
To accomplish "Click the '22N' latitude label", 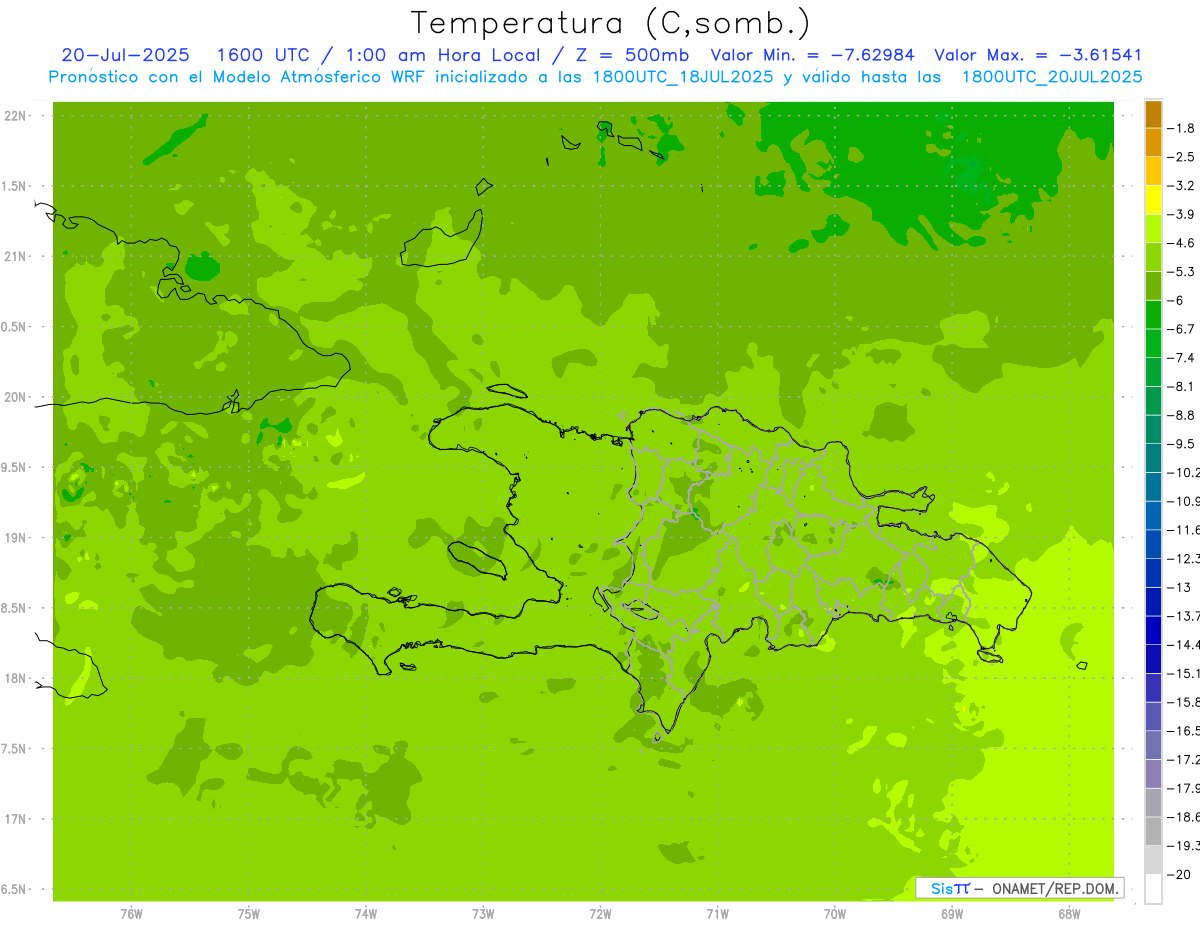I will tap(15, 116).
